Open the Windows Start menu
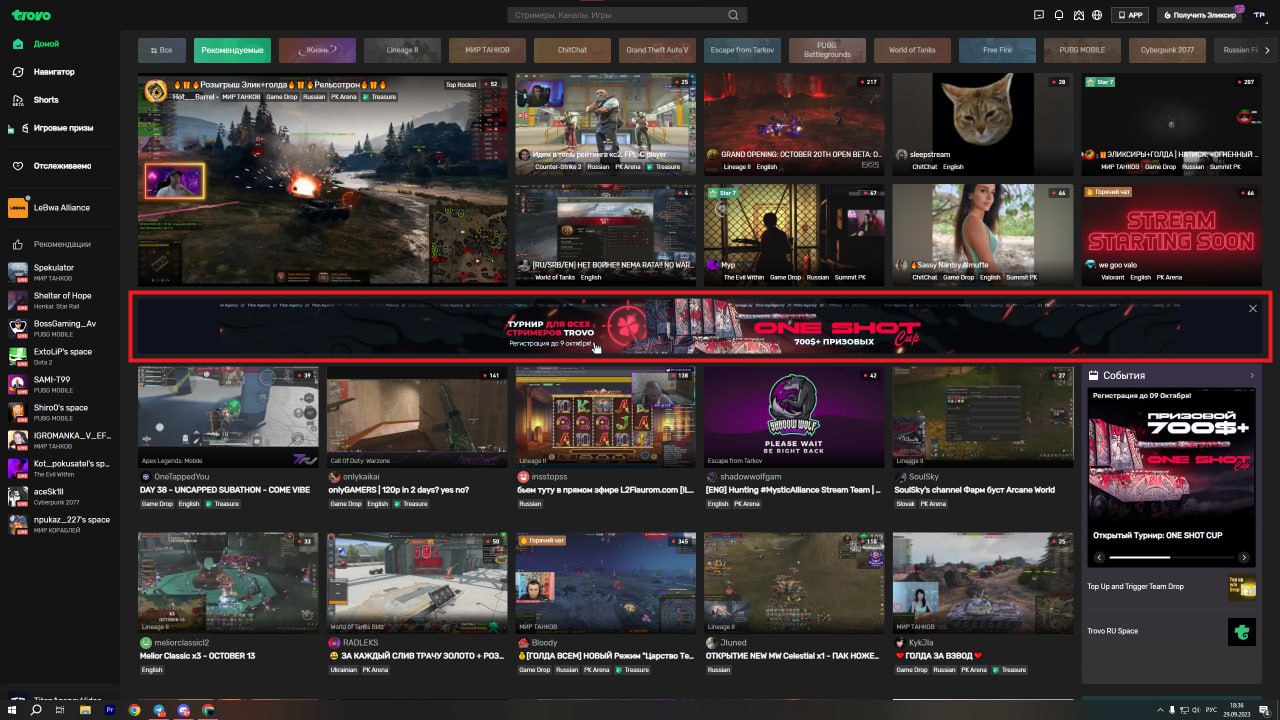This screenshot has width=1280, height=720. 11,710
